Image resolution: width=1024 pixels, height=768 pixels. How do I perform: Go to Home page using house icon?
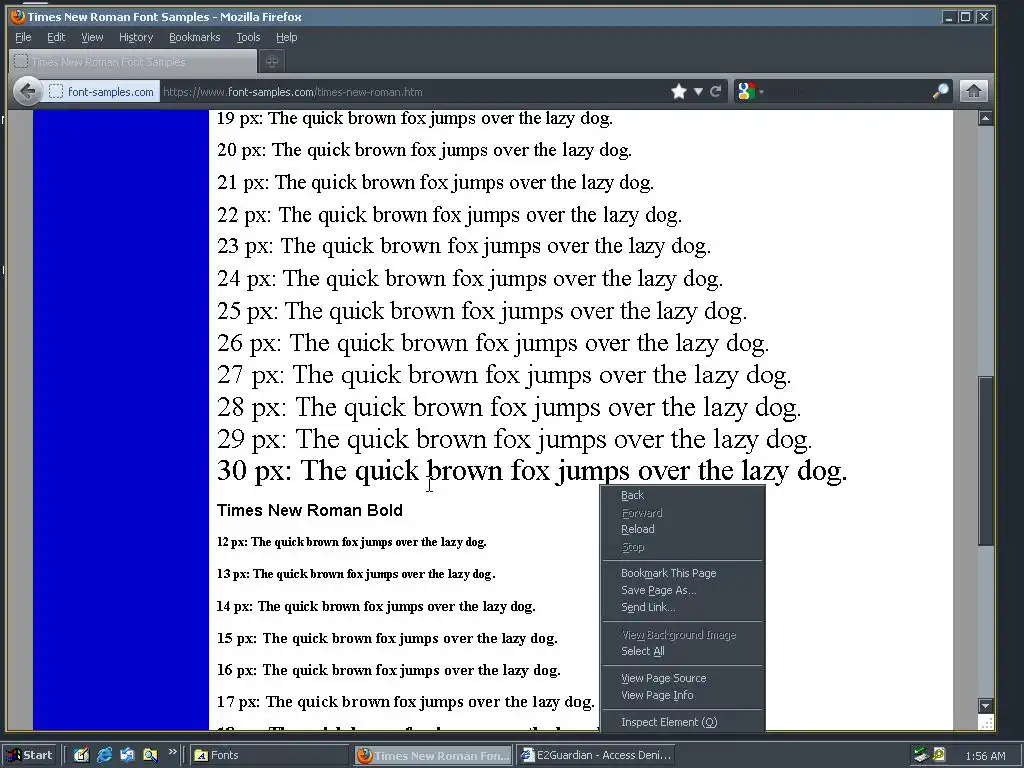pos(973,91)
